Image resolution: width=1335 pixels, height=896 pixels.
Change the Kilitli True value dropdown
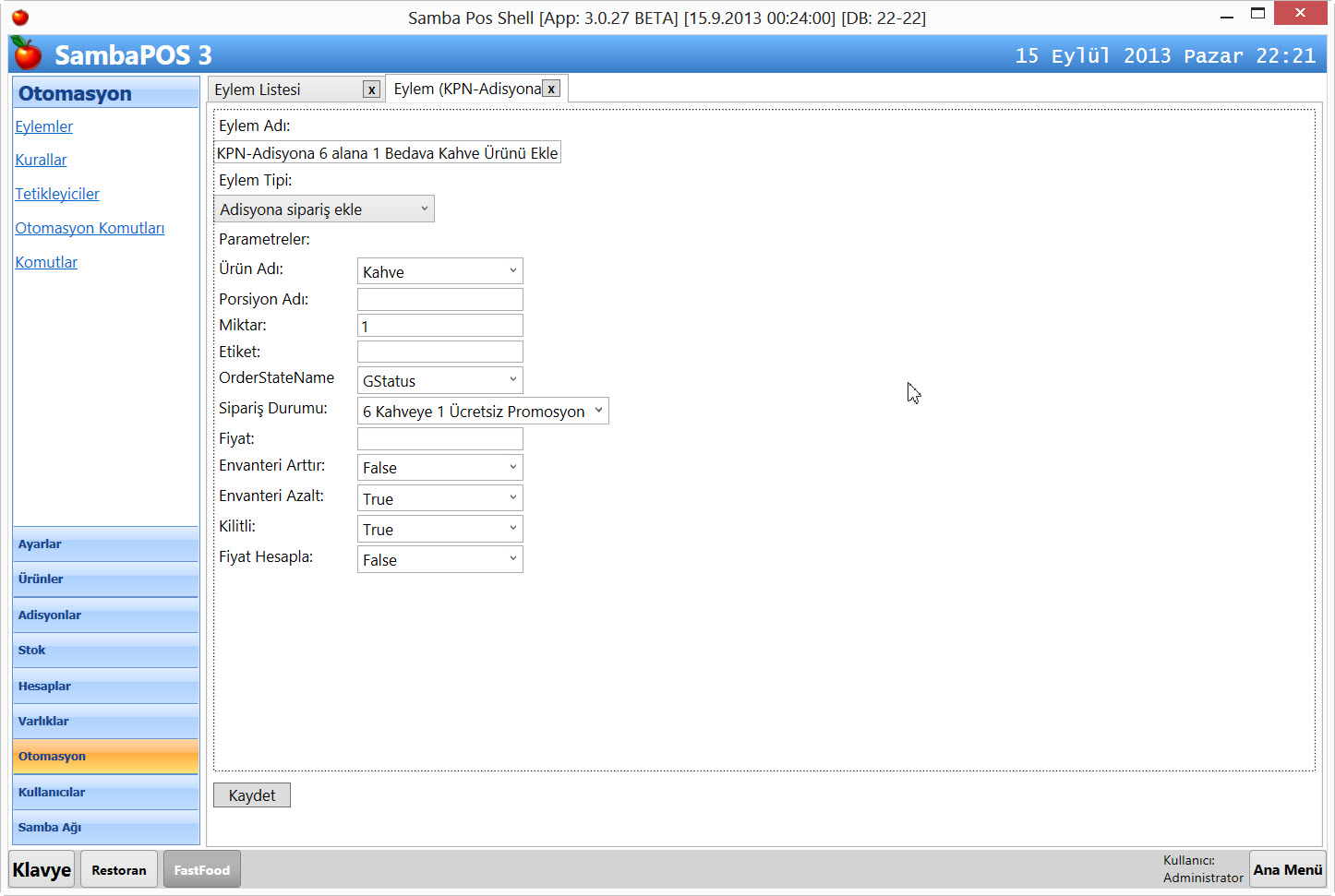click(x=439, y=529)
